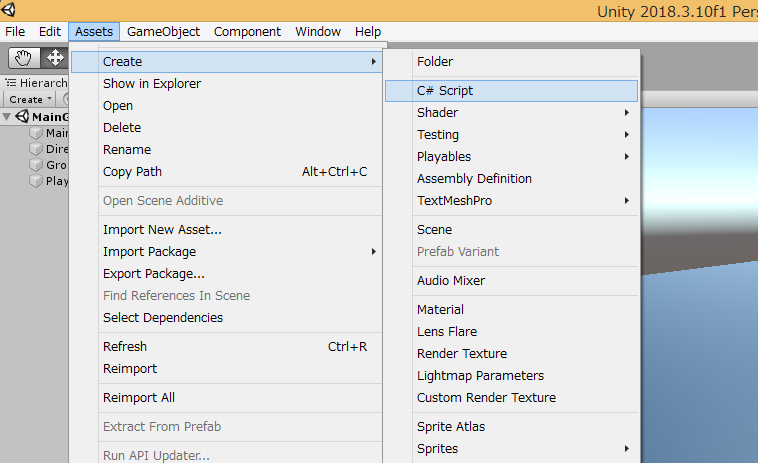Select Copy Path menu entry
This screenshot has height=463, width=758.
226,172
